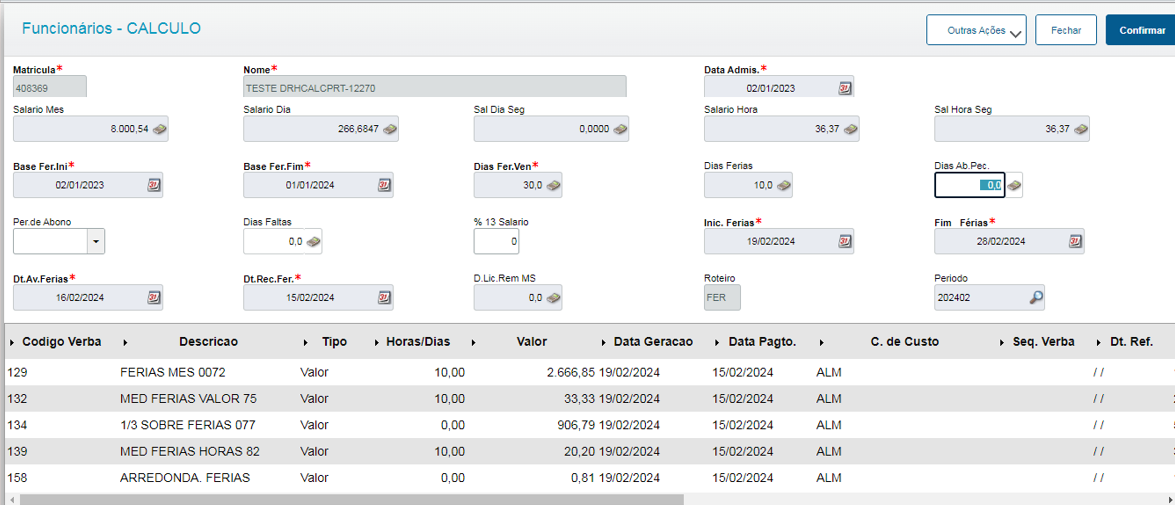Click the Data Pagto. column header
This screenshot has height=505, width=1175.
[x=762, y=342]
